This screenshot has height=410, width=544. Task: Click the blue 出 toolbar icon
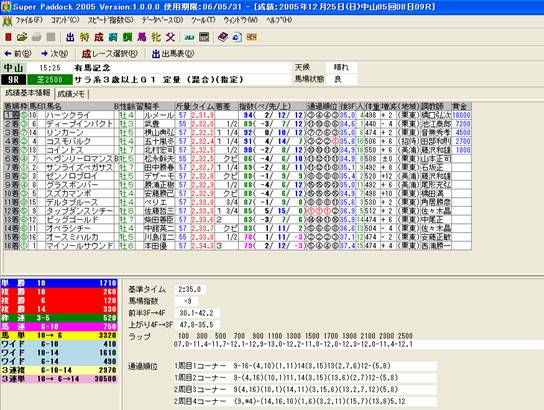click(70, 37)
